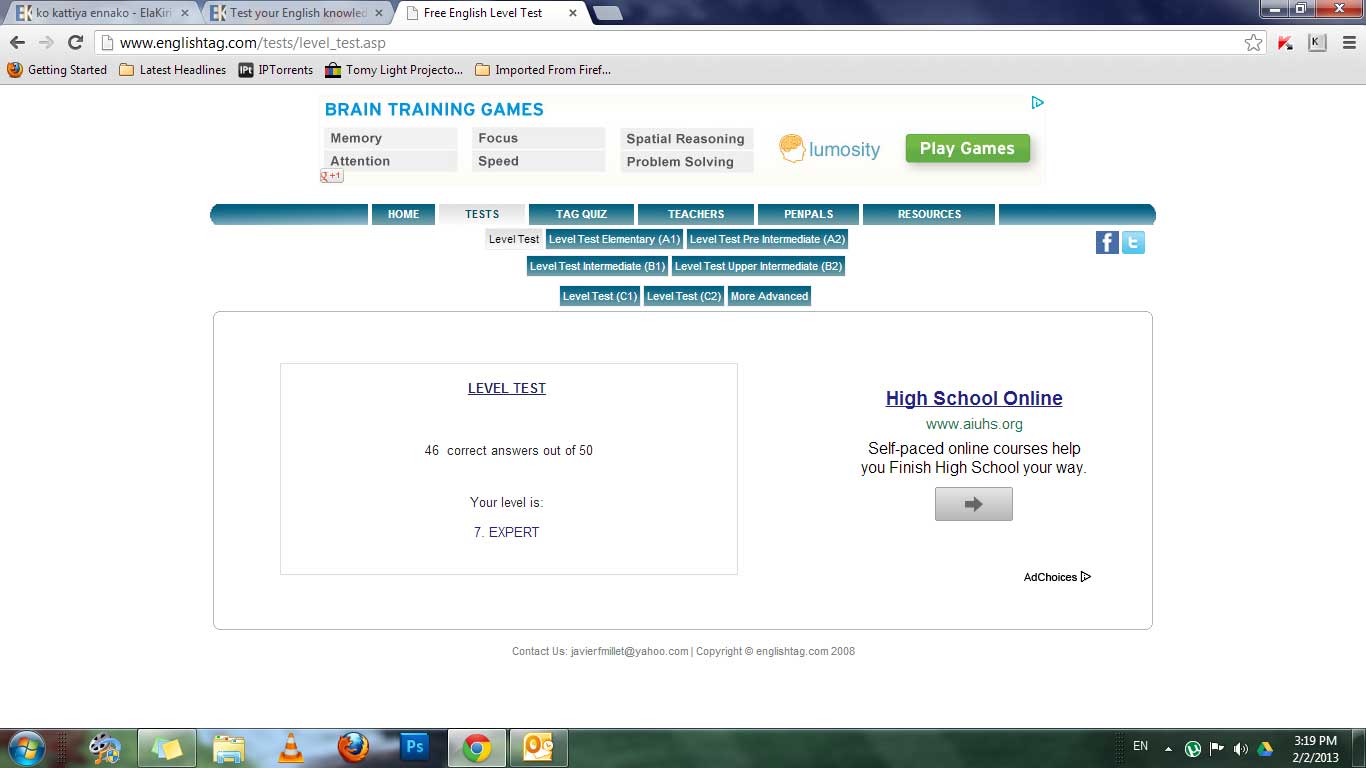This screenshot has width=1366, height=768.
Task: Click the More Advanced test button
Action: tap(769, 296)
